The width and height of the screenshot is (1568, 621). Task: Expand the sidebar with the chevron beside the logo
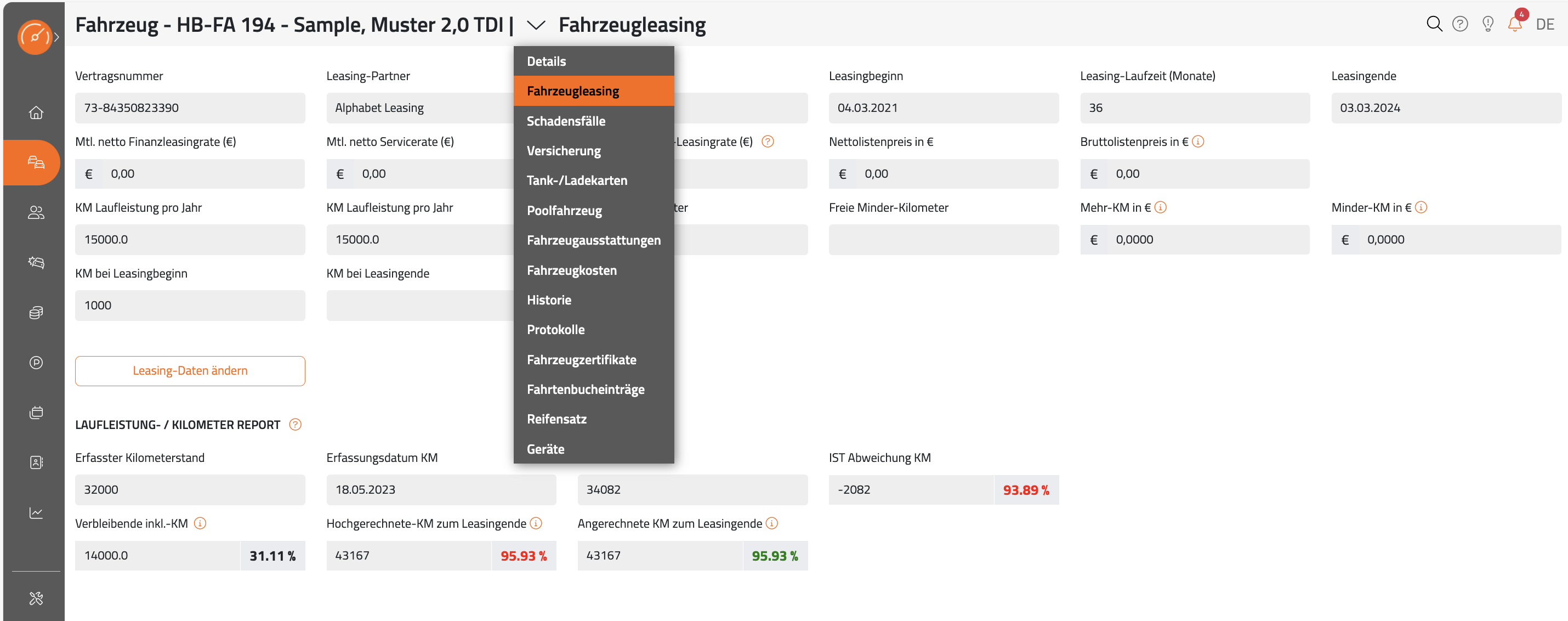pyautogui.click(x=56, y=37)
